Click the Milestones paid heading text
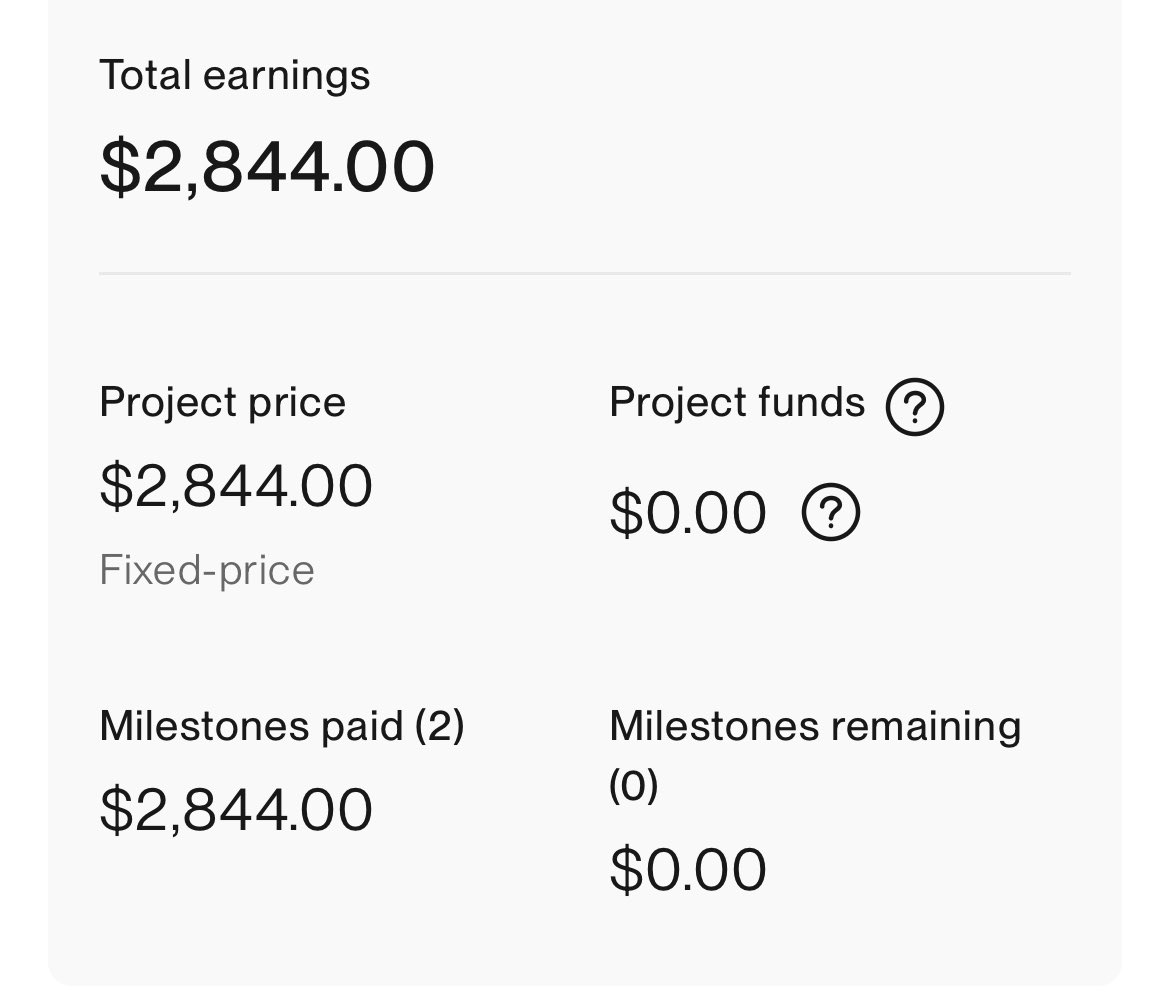The height and width of the screenshot is (994, 1169). click(250, 726)
